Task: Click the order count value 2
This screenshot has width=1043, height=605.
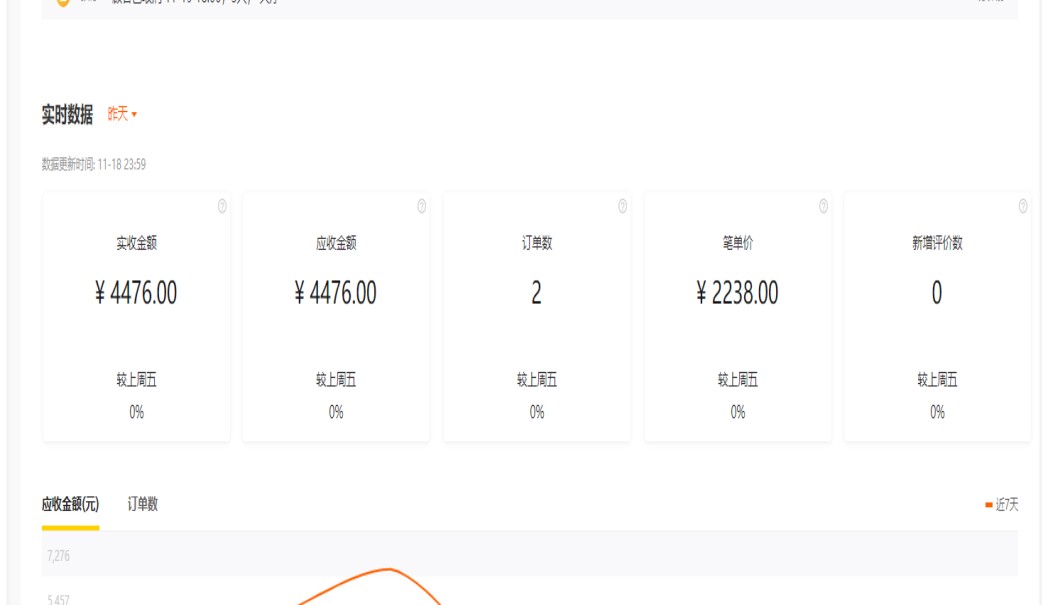Action: point(537,293)
